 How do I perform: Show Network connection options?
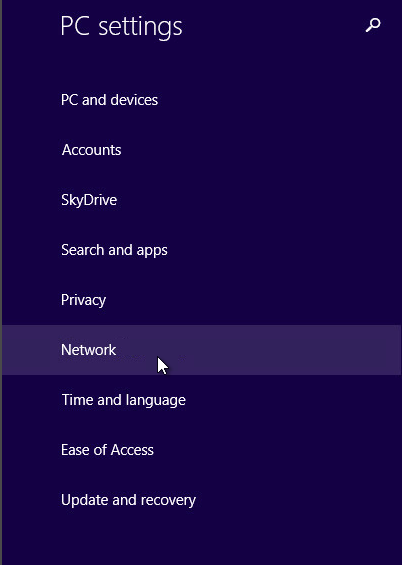point(201,350)
